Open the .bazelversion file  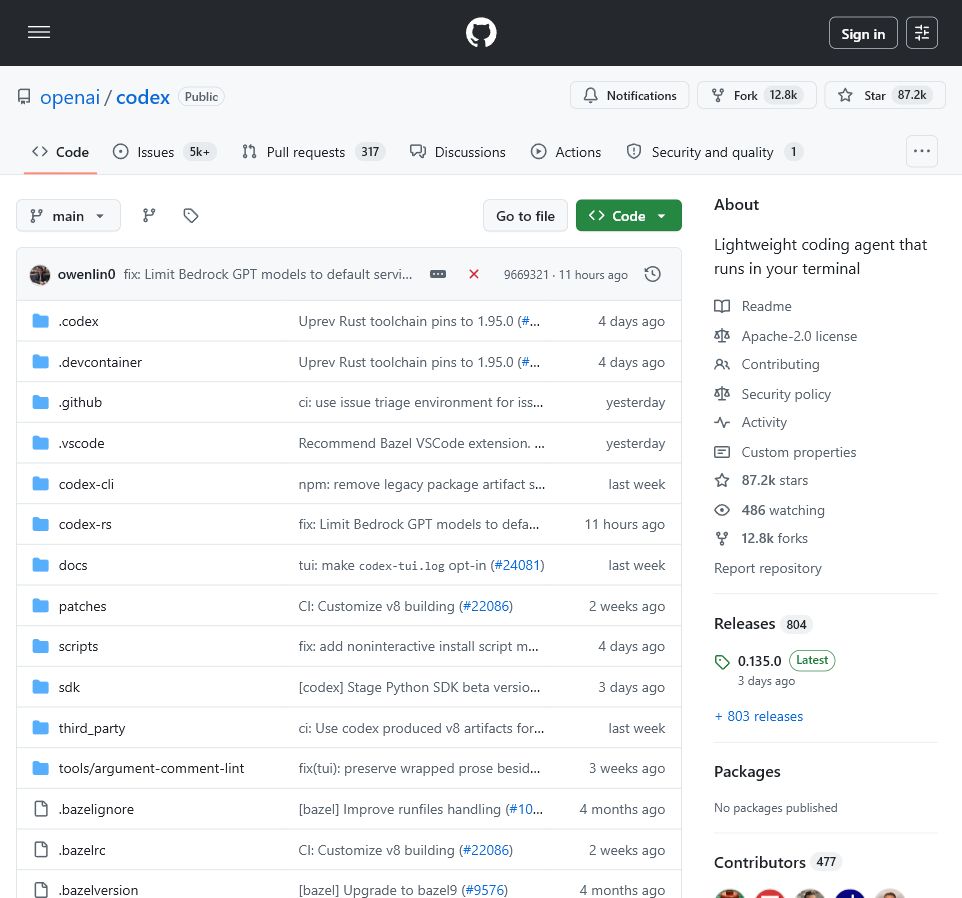click(x=98, y=890)
